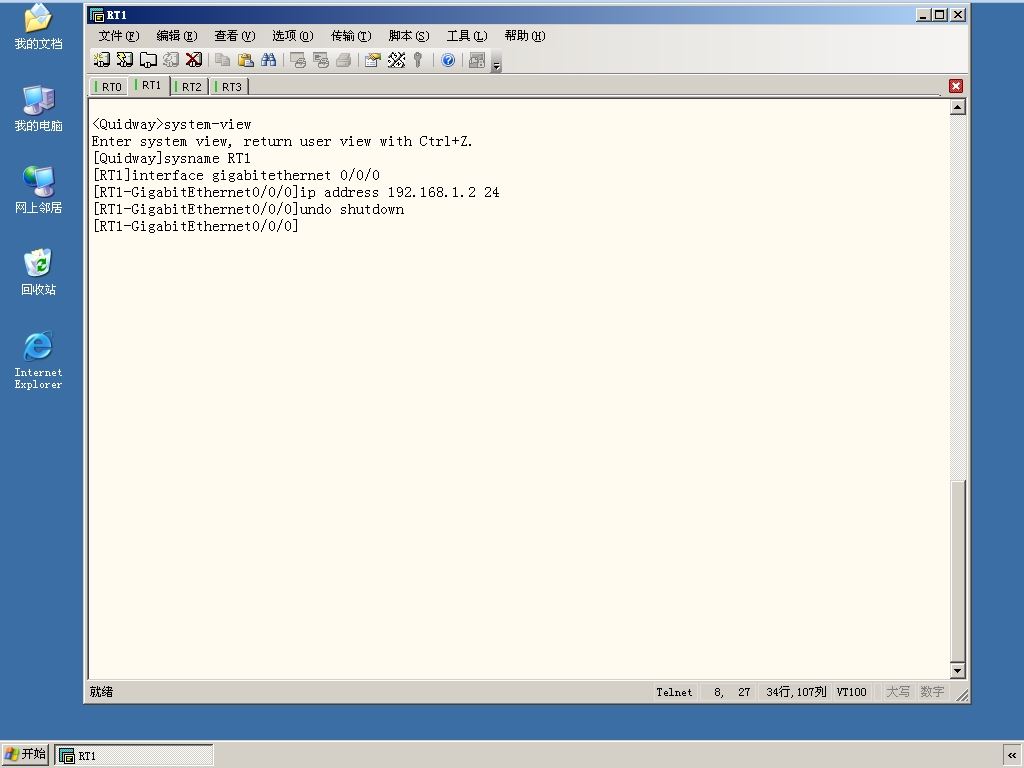The image size is (1024, 768).
Task: Click the grayed last toolbar icon
Action: pyautogui.click(x=477, y=60)
